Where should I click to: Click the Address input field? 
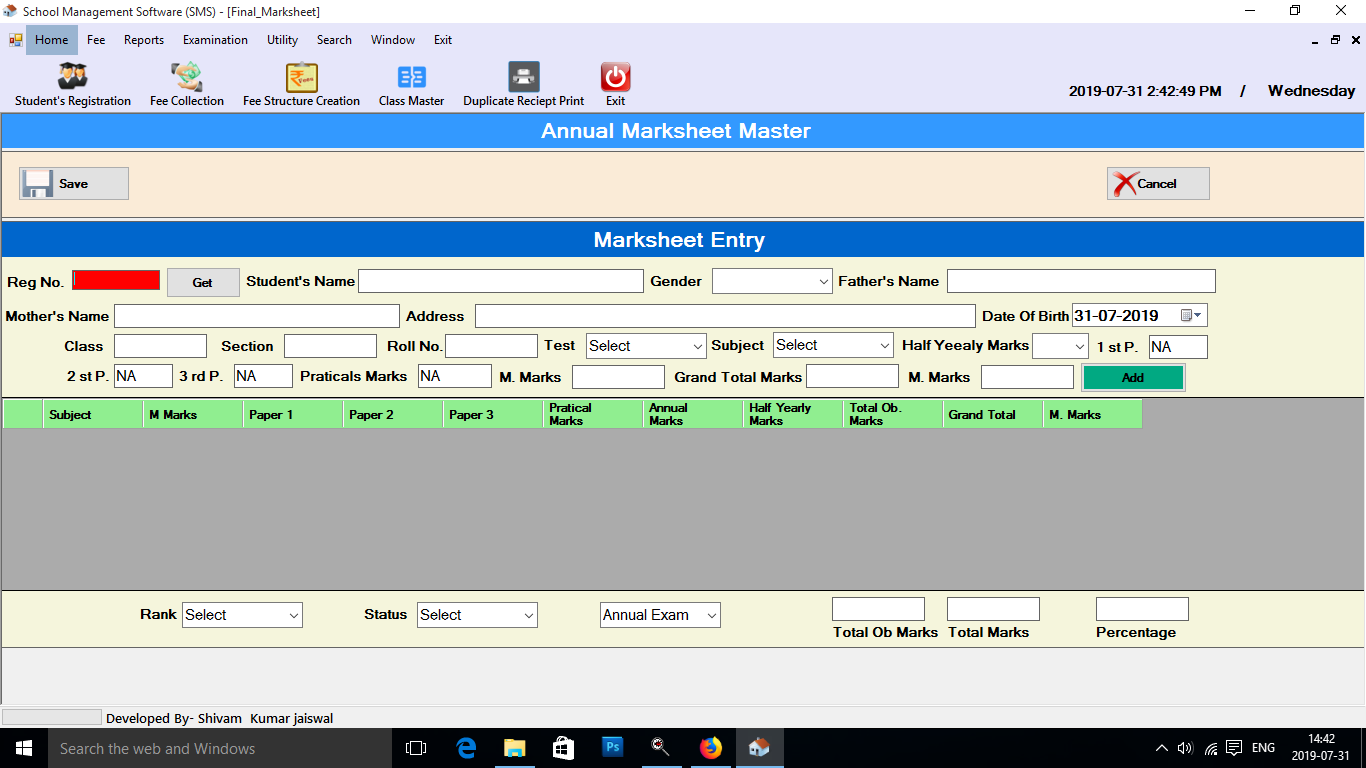[x=725, y=316]
